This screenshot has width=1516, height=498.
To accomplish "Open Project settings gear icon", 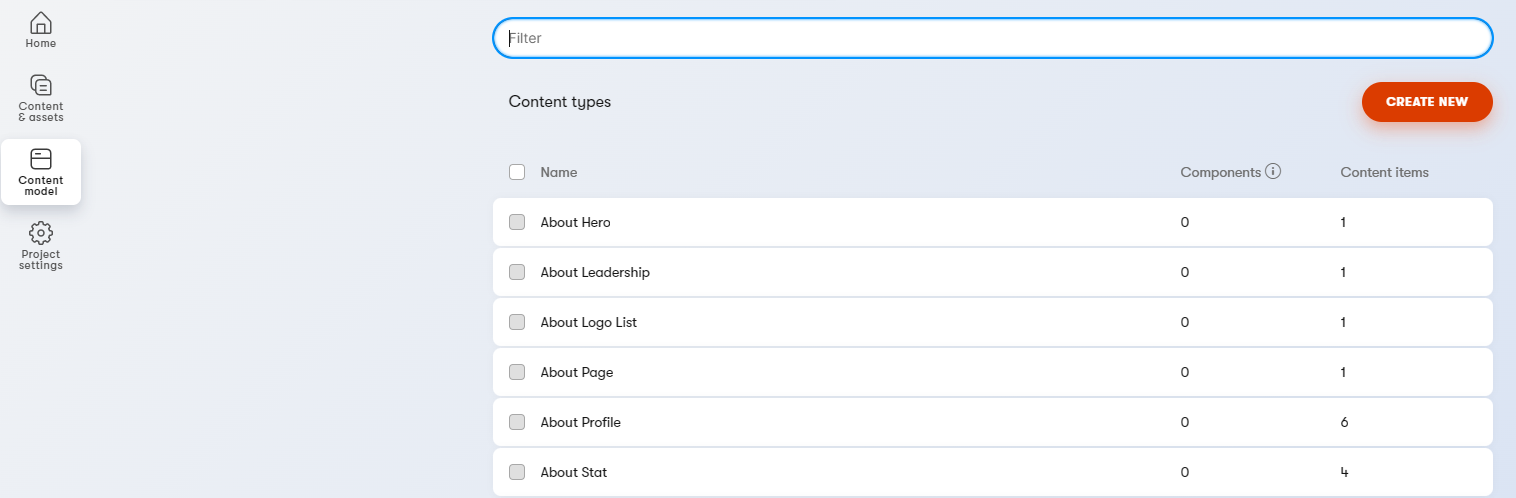I will [41, 233].
